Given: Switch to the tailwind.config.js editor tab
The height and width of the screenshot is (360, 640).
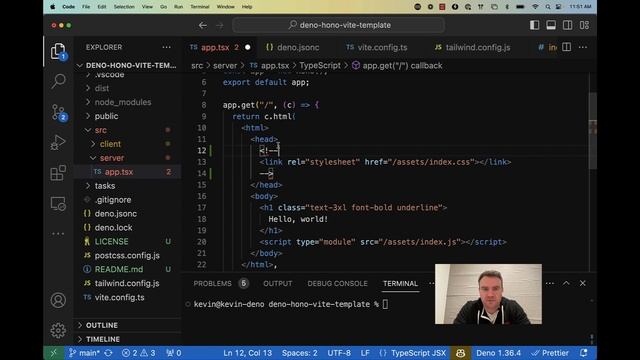Looking at the screenshot, I should [478, 47].
